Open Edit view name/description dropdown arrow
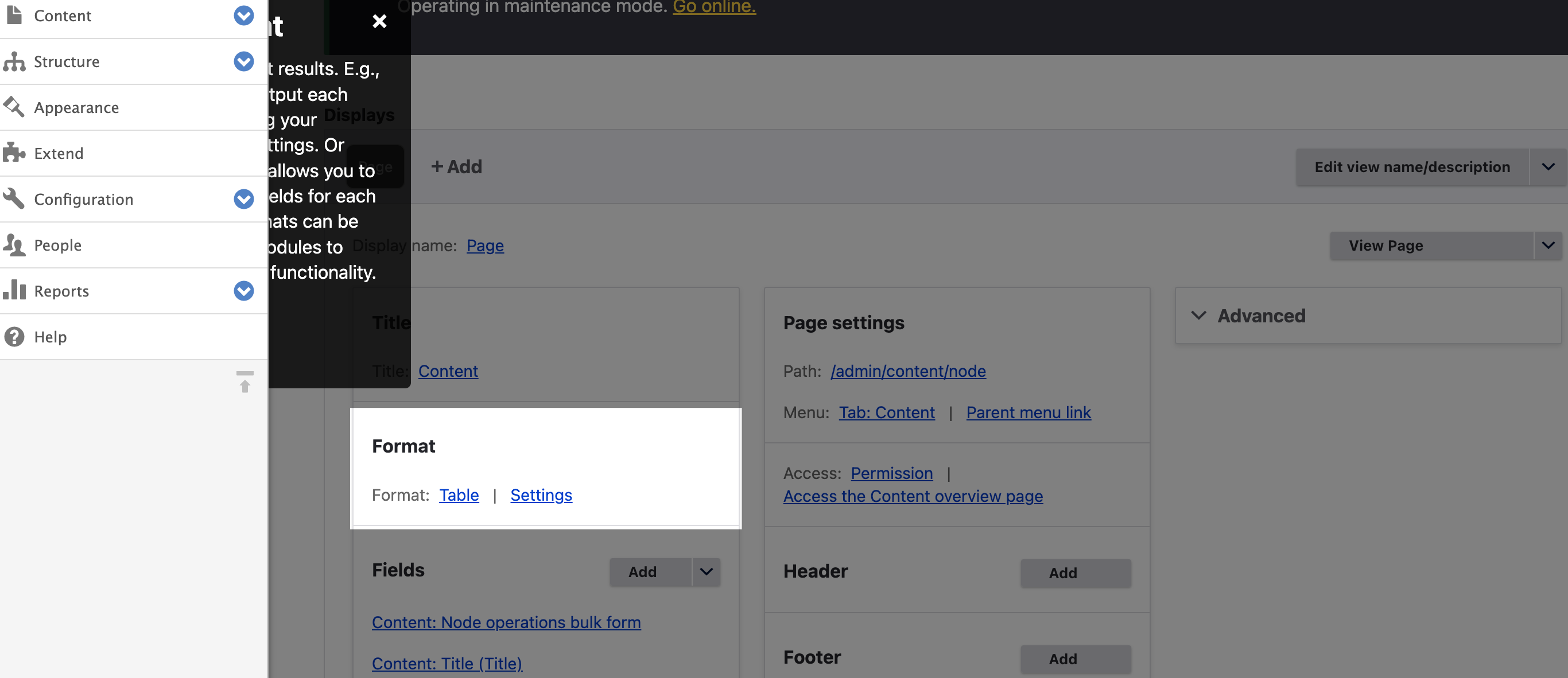The image size is (1568, 678). pos(1547,167)
